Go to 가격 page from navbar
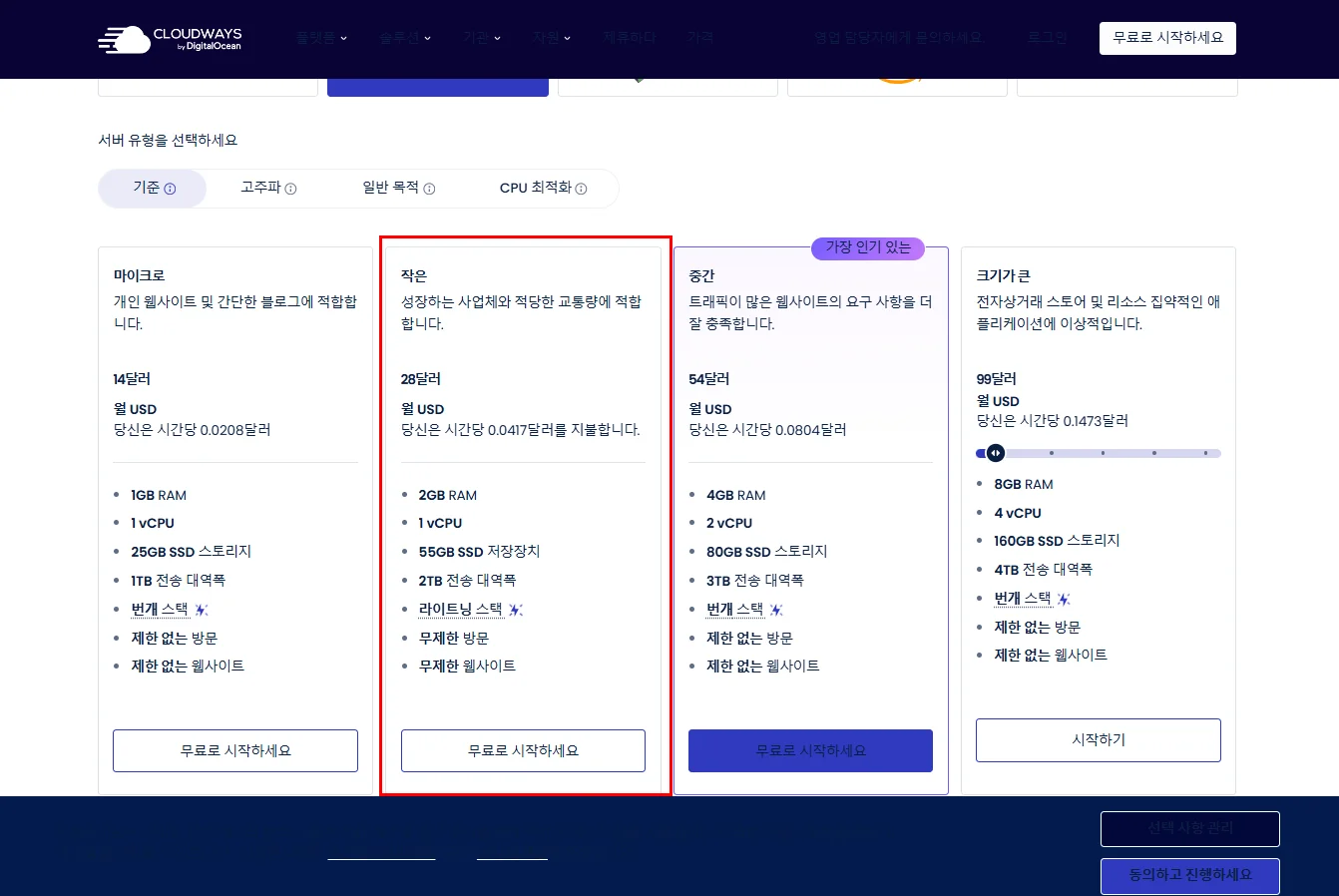 point(699,38)
